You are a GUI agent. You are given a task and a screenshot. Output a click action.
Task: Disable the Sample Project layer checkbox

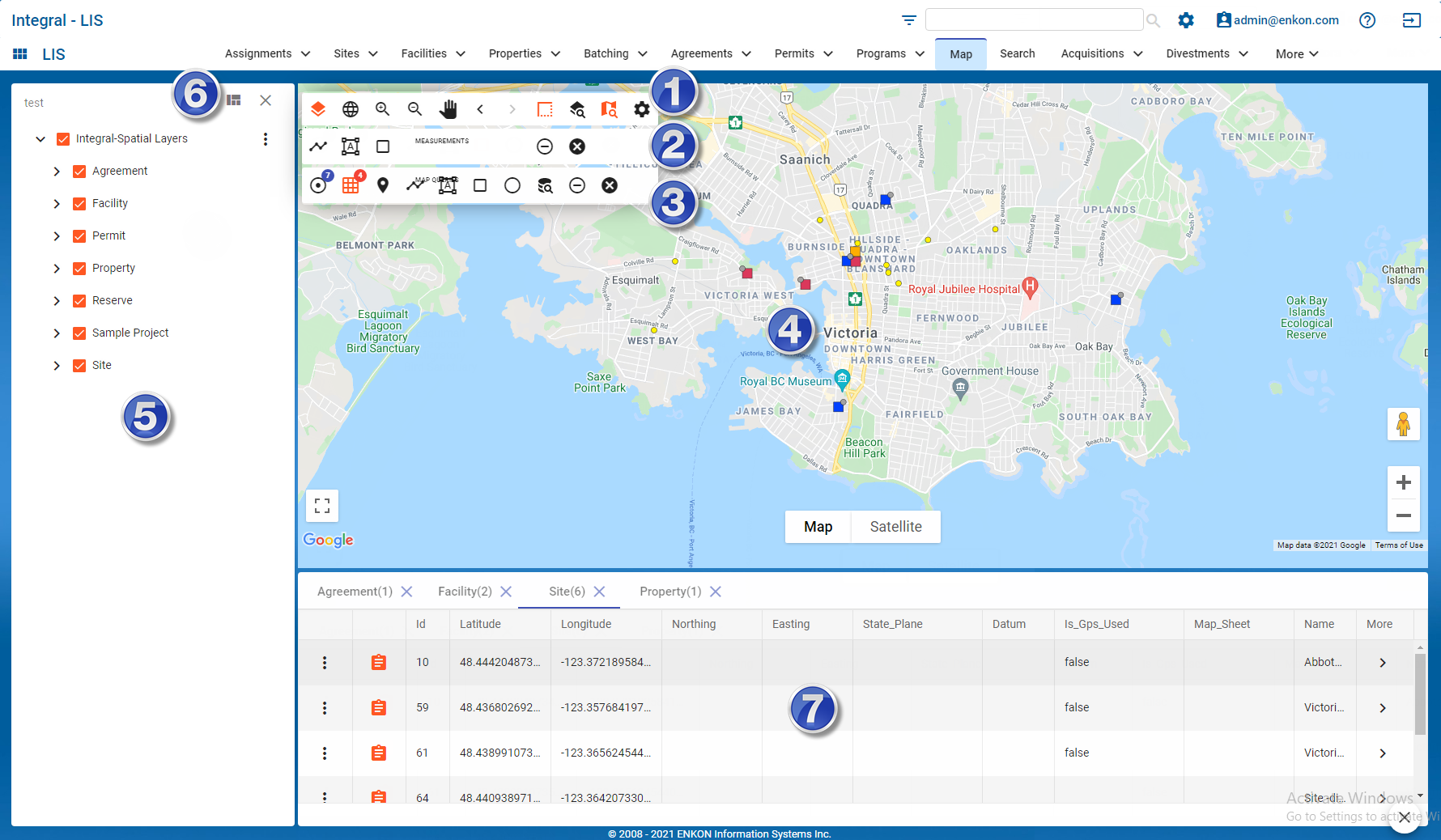(79, 333)
